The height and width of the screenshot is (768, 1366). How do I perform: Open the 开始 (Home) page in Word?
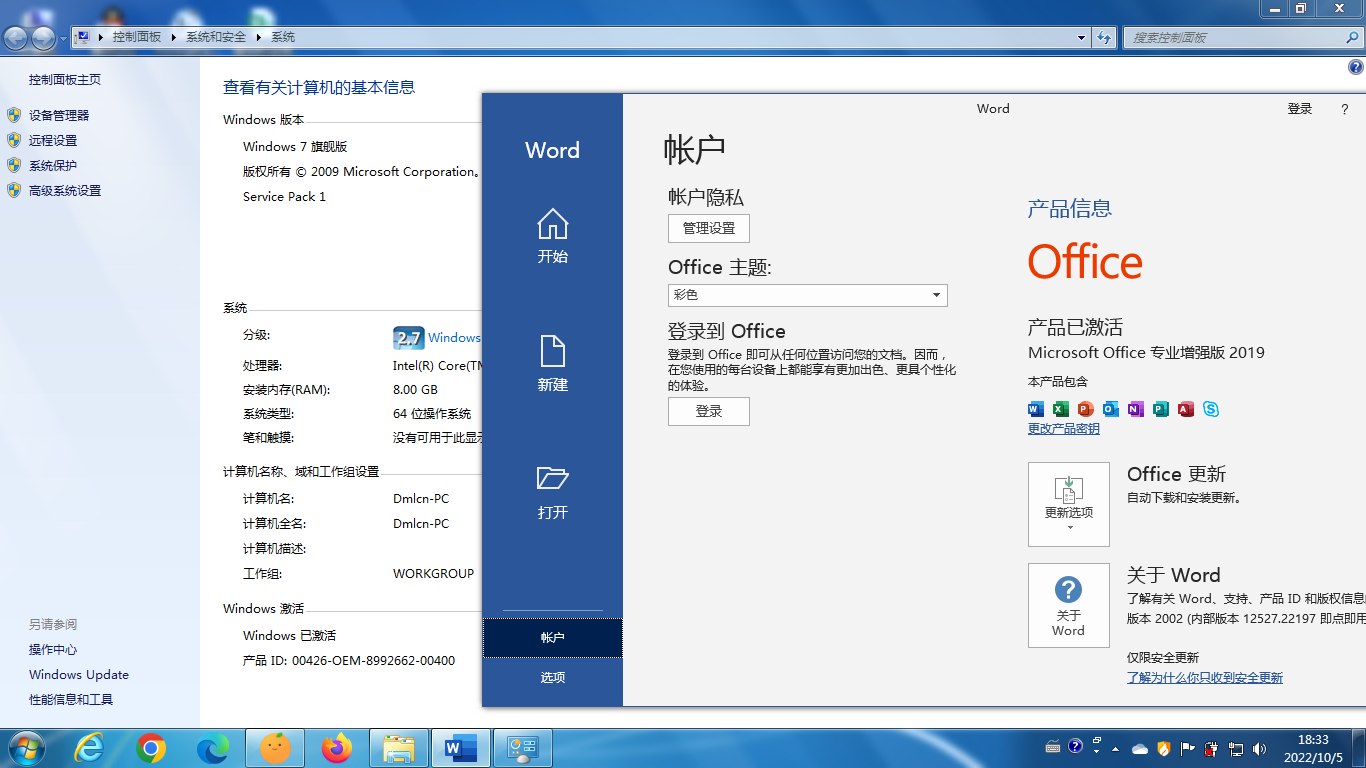[x=552, y=236]
